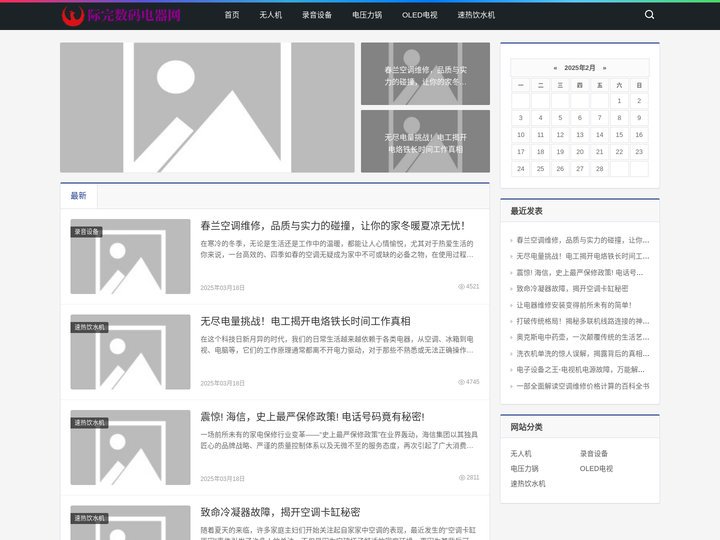Open 电压力锅 in the navigation bar

pos(367,15)
